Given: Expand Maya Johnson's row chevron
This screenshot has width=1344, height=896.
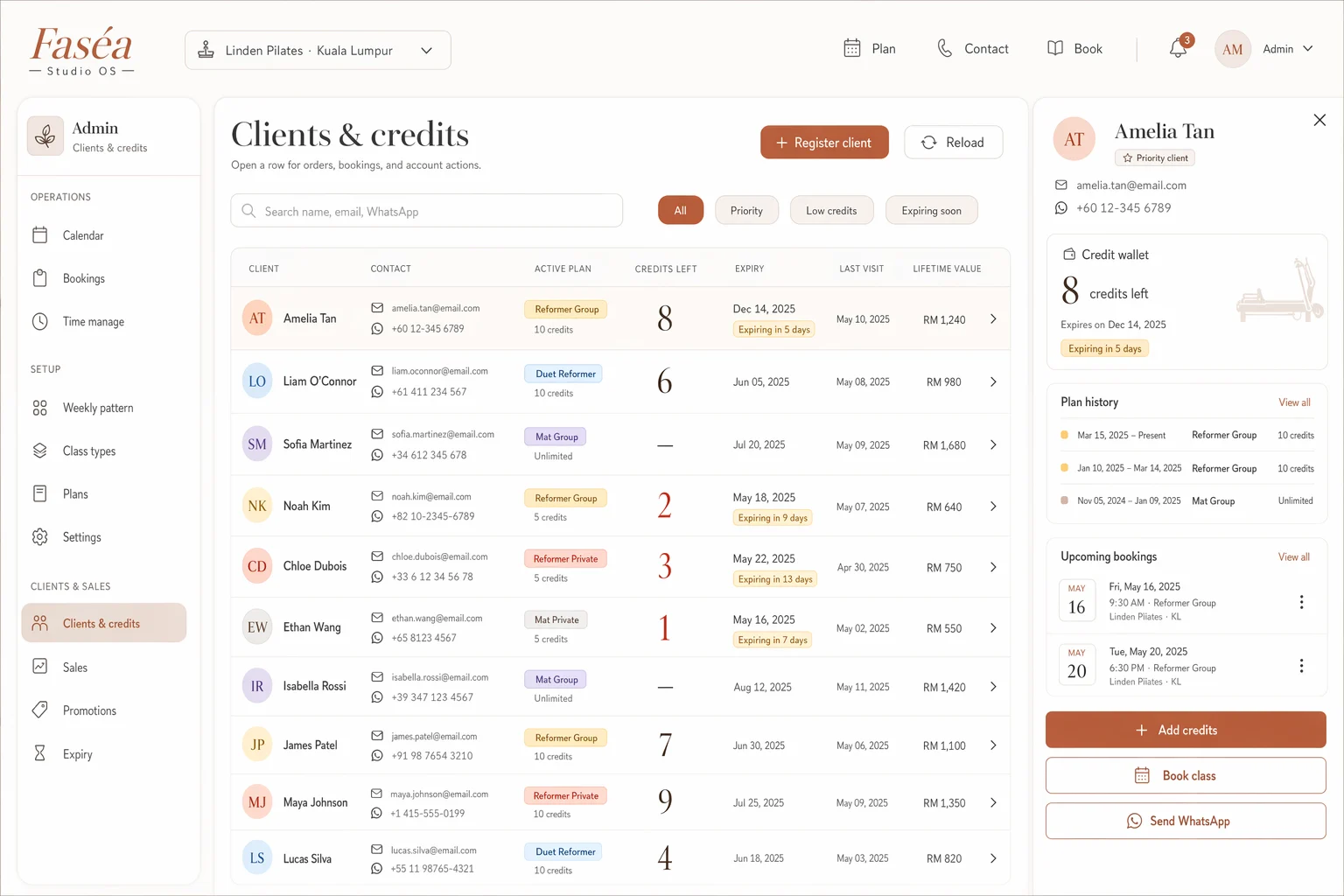Looking at the screenshot, I should [993, 802].
